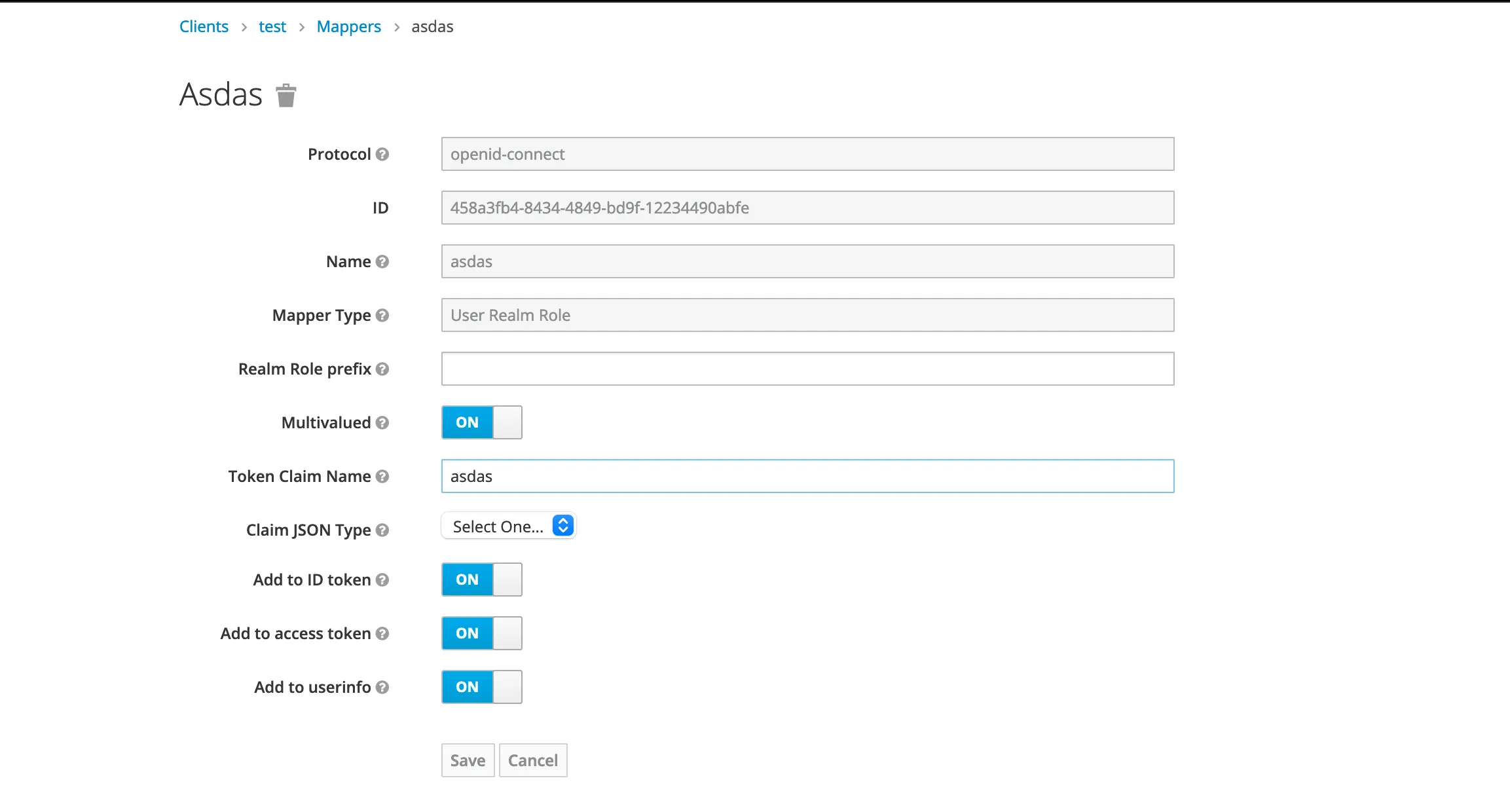Click the Name help question icon
The image size is (1510, 812).
pos(382,261)
